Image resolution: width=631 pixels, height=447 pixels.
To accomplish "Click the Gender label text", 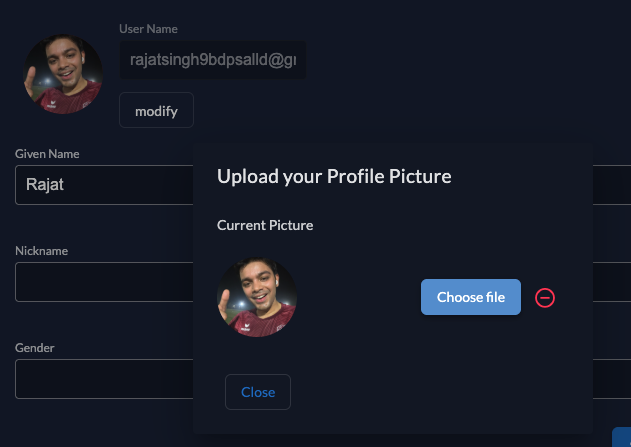I will [35, 348].
